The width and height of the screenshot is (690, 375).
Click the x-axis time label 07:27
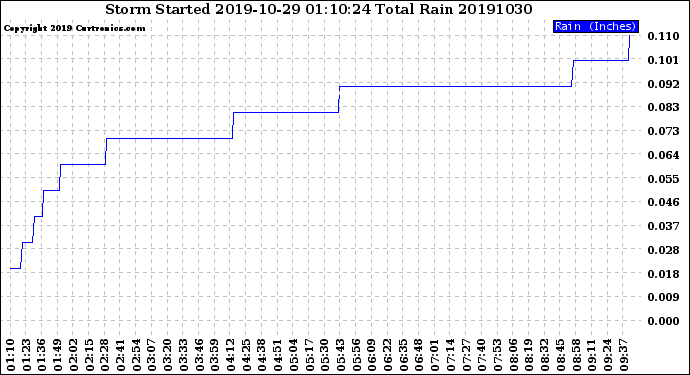tap(466, 355)
